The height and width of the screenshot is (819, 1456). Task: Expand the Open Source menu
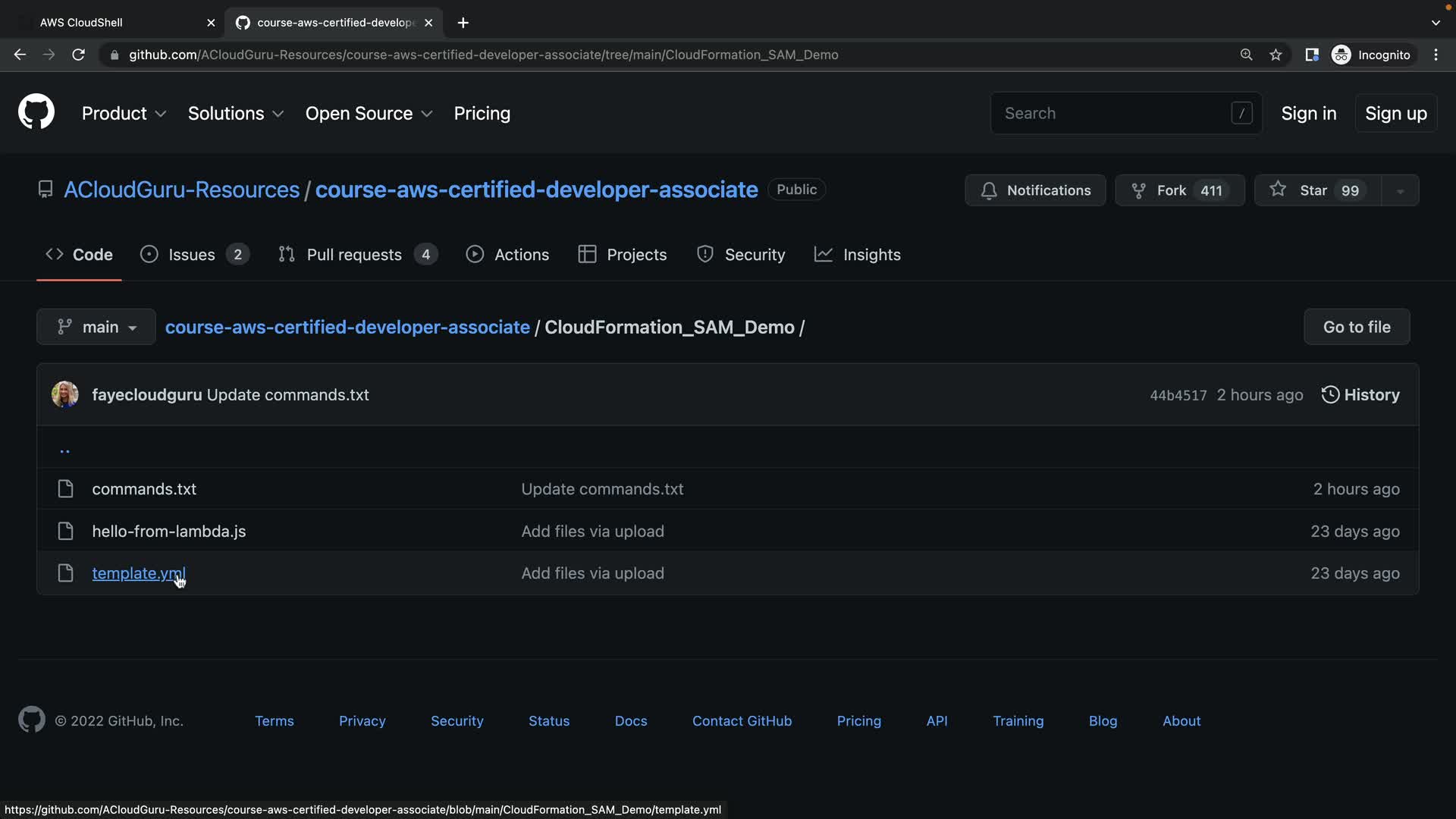tap(369, 113)
